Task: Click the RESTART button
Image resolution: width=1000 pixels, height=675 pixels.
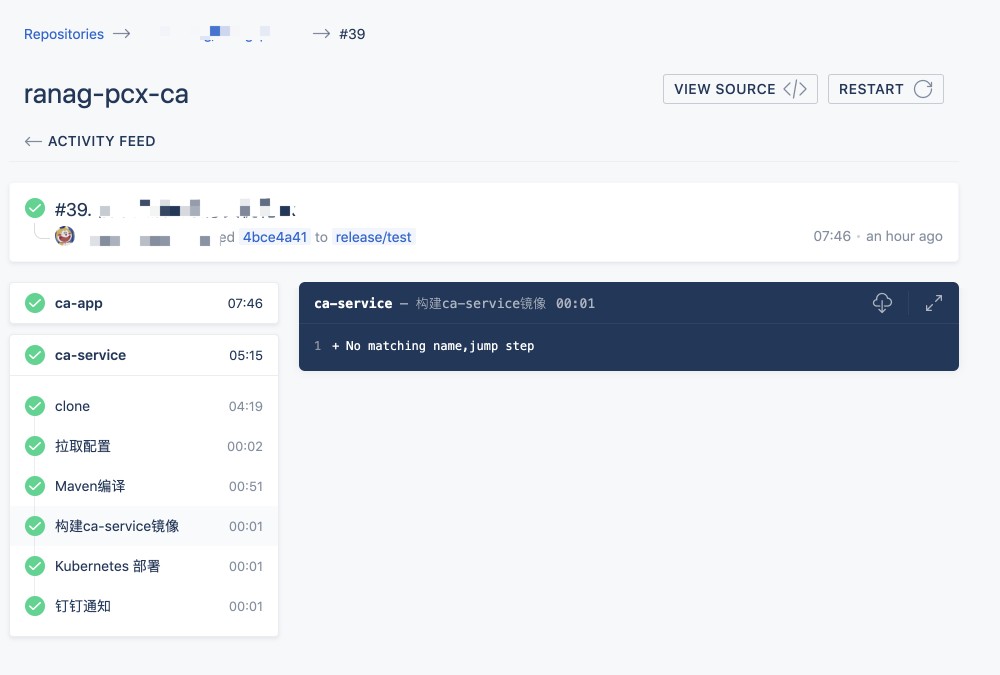Action: click(x=885, y=88)
